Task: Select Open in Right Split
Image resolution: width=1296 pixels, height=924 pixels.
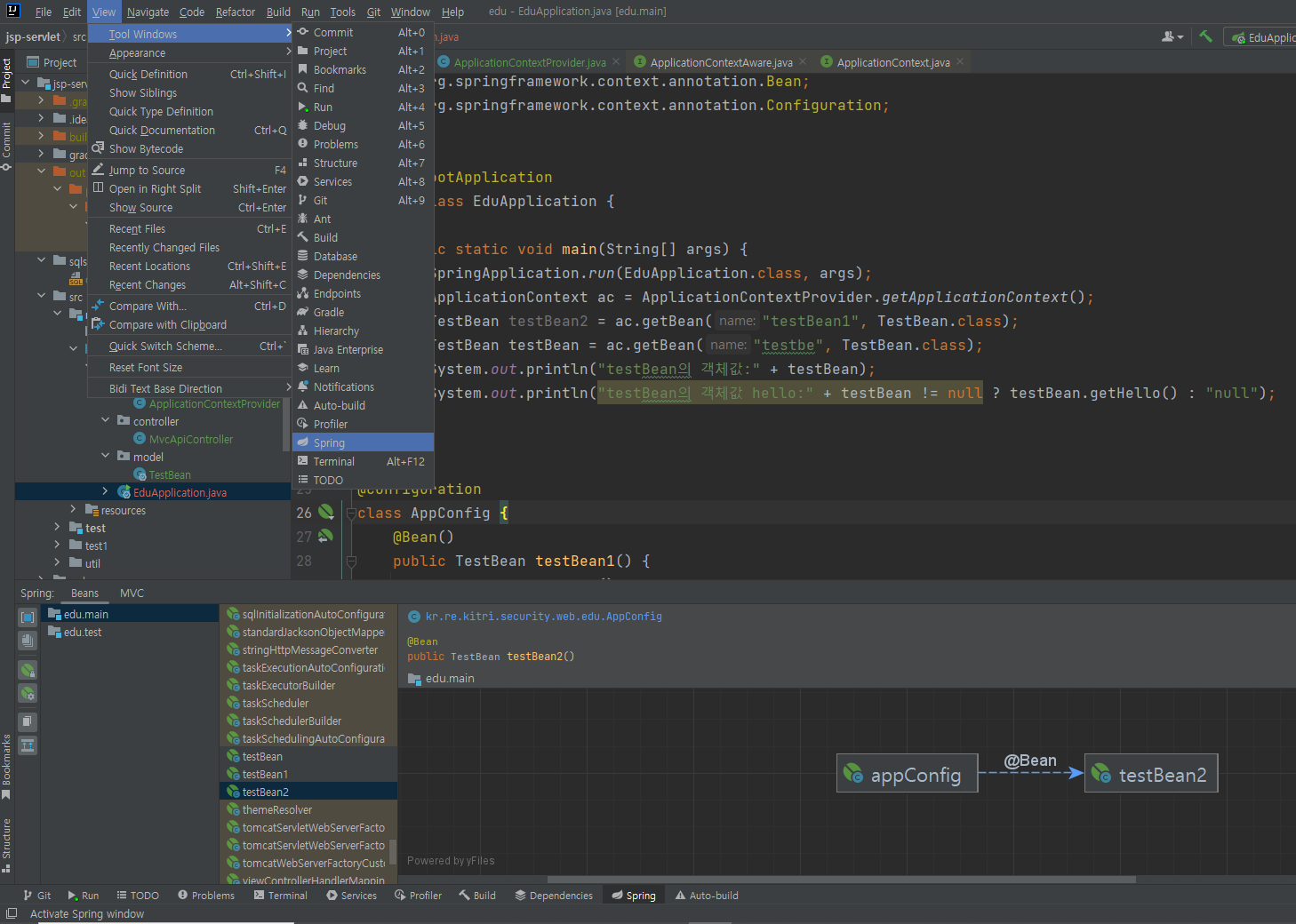Action: 189,189
